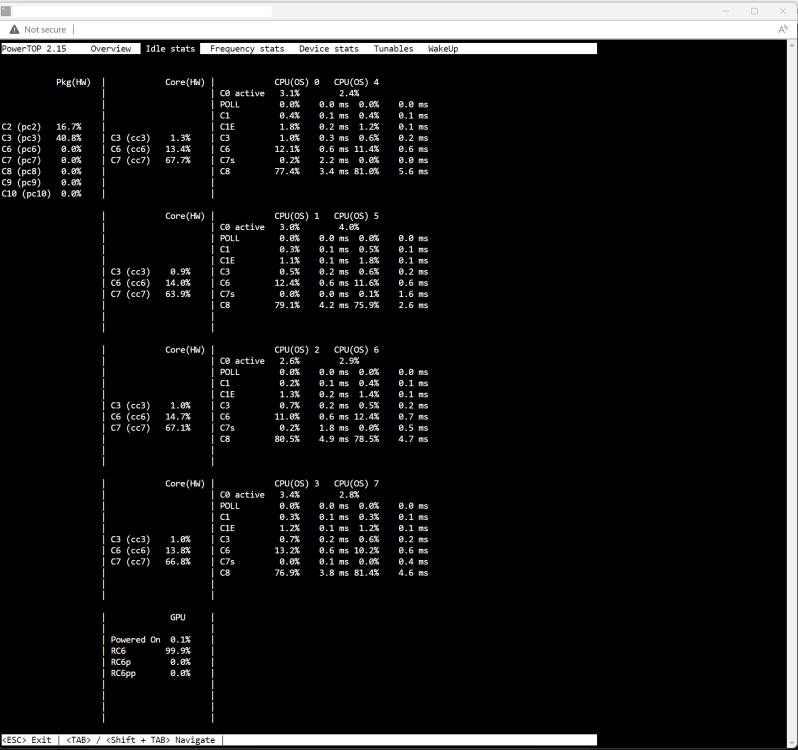Click the <ESC> Exit hint

[26, 740]
